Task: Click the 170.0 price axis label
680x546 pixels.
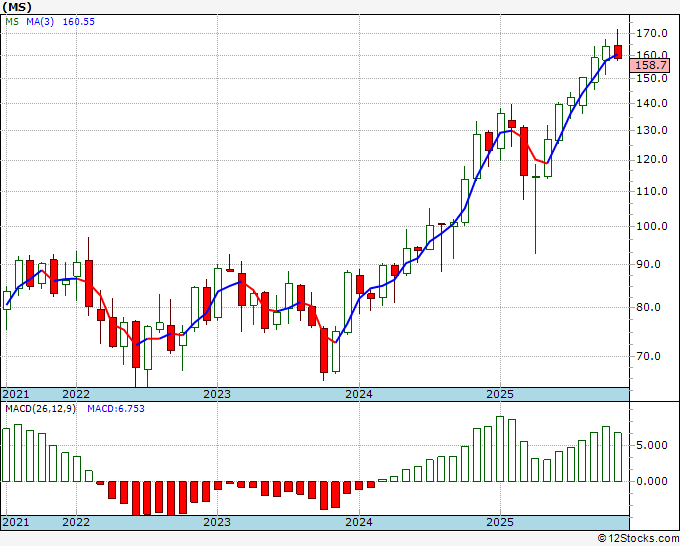Action: (x=651, y=33)
